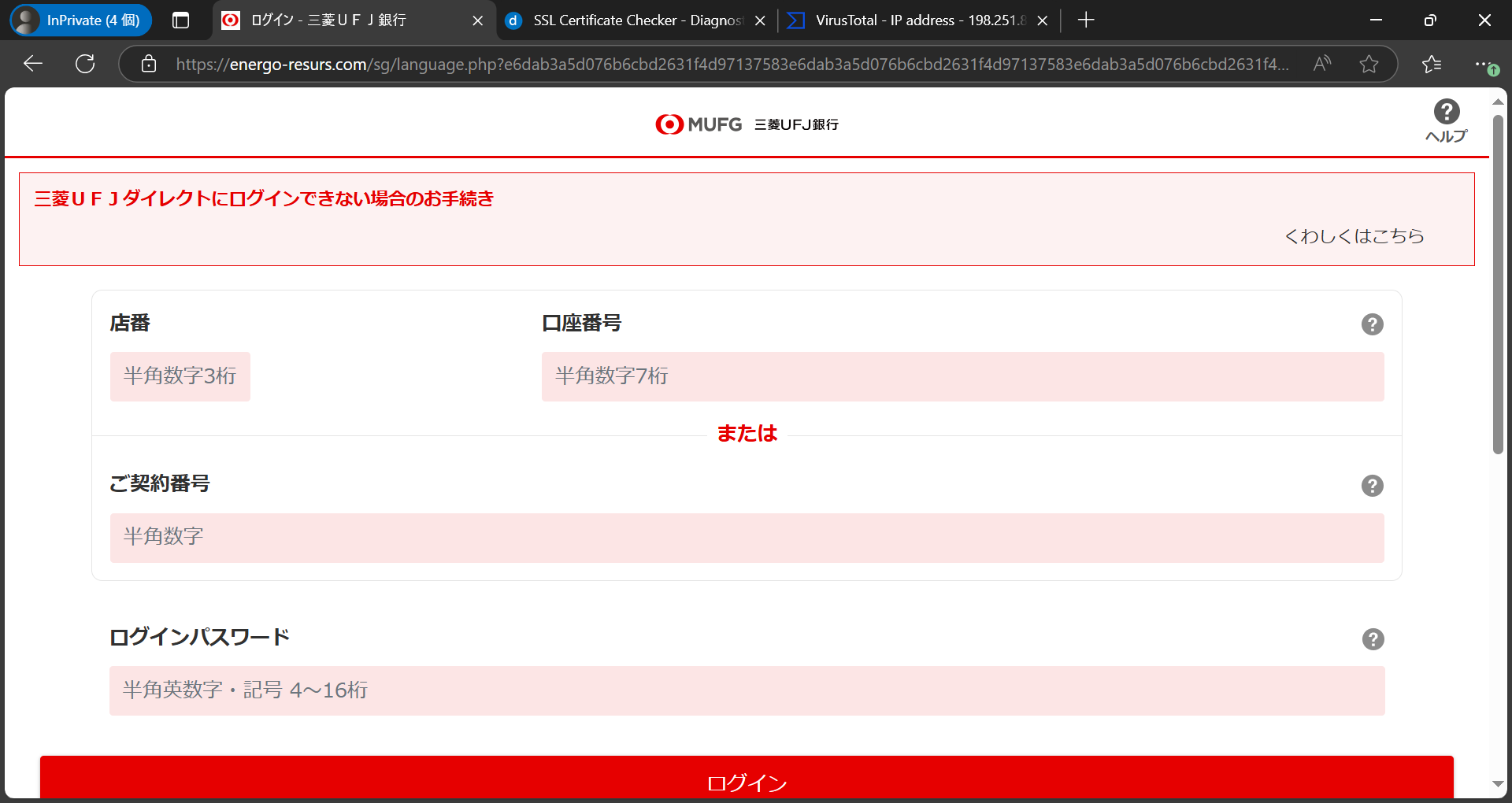This screenshot has height=803, width=1512.
Task: Open the InPrivate profile menu
Action: coord(80,20)
